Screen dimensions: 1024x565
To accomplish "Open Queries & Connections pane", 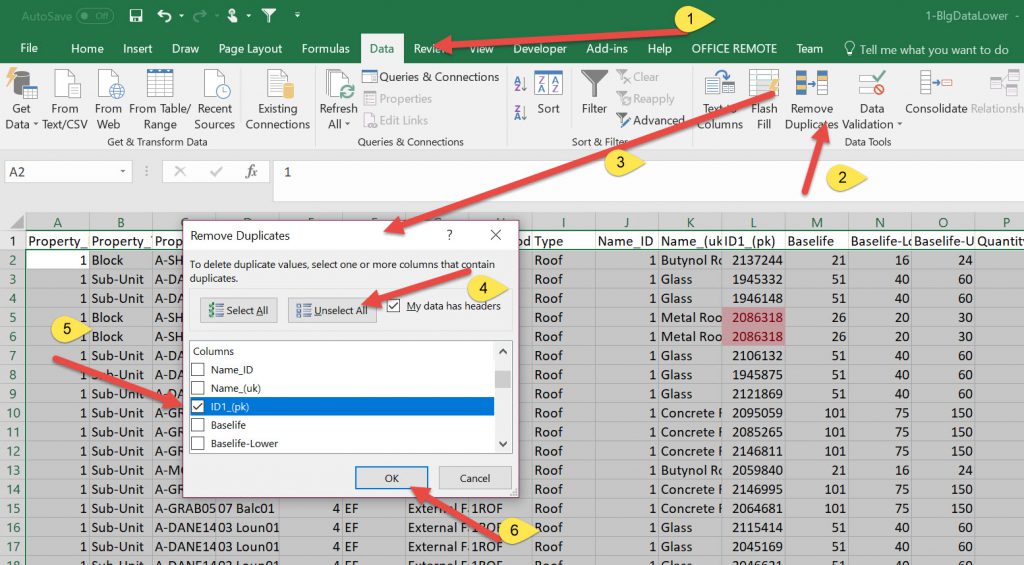I will [429, 77].
